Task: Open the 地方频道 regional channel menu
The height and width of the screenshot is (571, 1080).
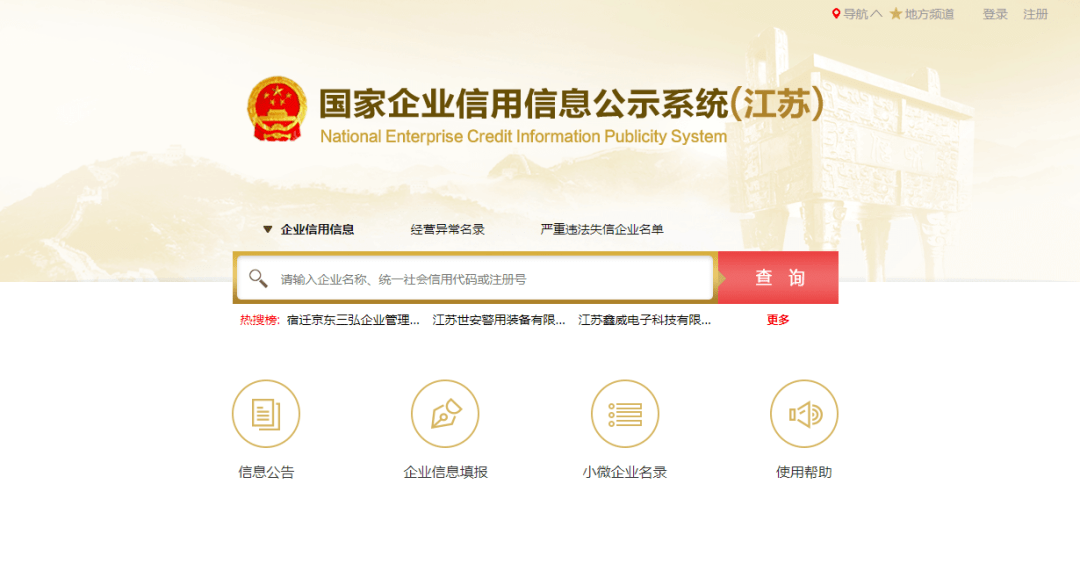Action: (928, 14)
